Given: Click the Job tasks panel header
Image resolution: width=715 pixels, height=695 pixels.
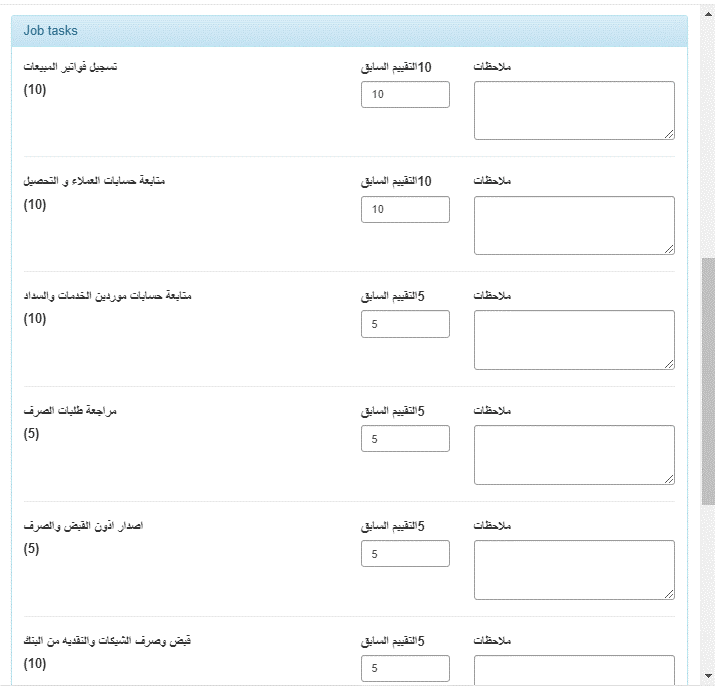Looking at the screenshot, I should pos(349,31).
